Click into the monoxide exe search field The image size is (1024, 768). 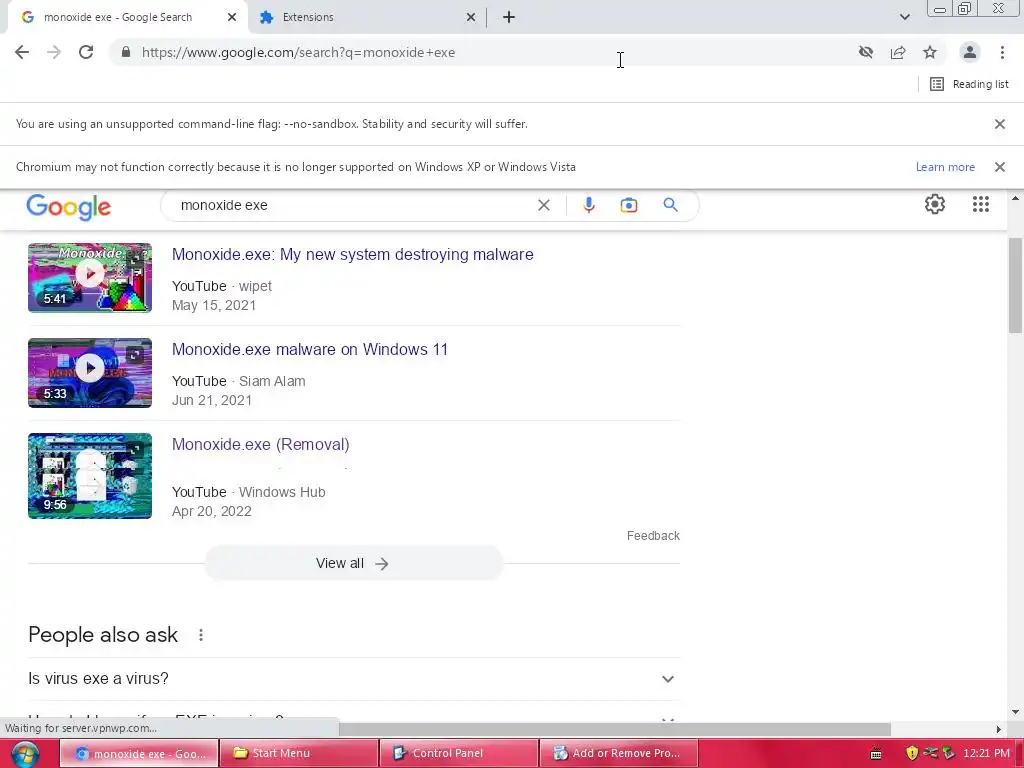353,205
